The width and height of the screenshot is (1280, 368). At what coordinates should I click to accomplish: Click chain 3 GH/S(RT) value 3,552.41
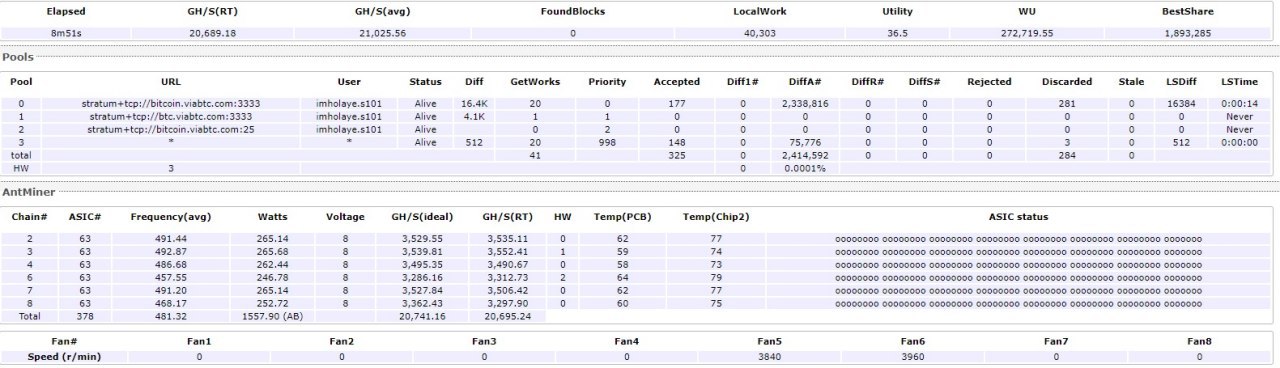tap(509, 252)
